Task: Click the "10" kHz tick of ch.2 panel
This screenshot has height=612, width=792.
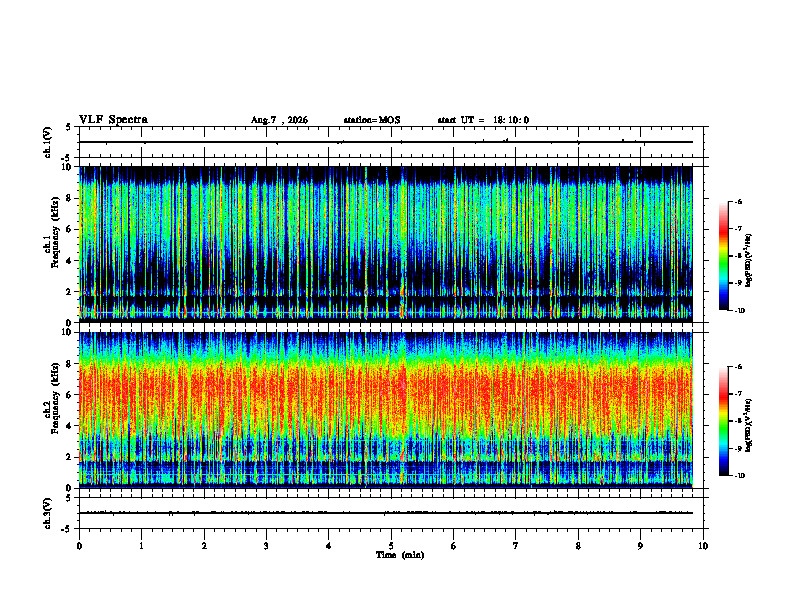Action: pyautogui.click(x=68, y=332)
